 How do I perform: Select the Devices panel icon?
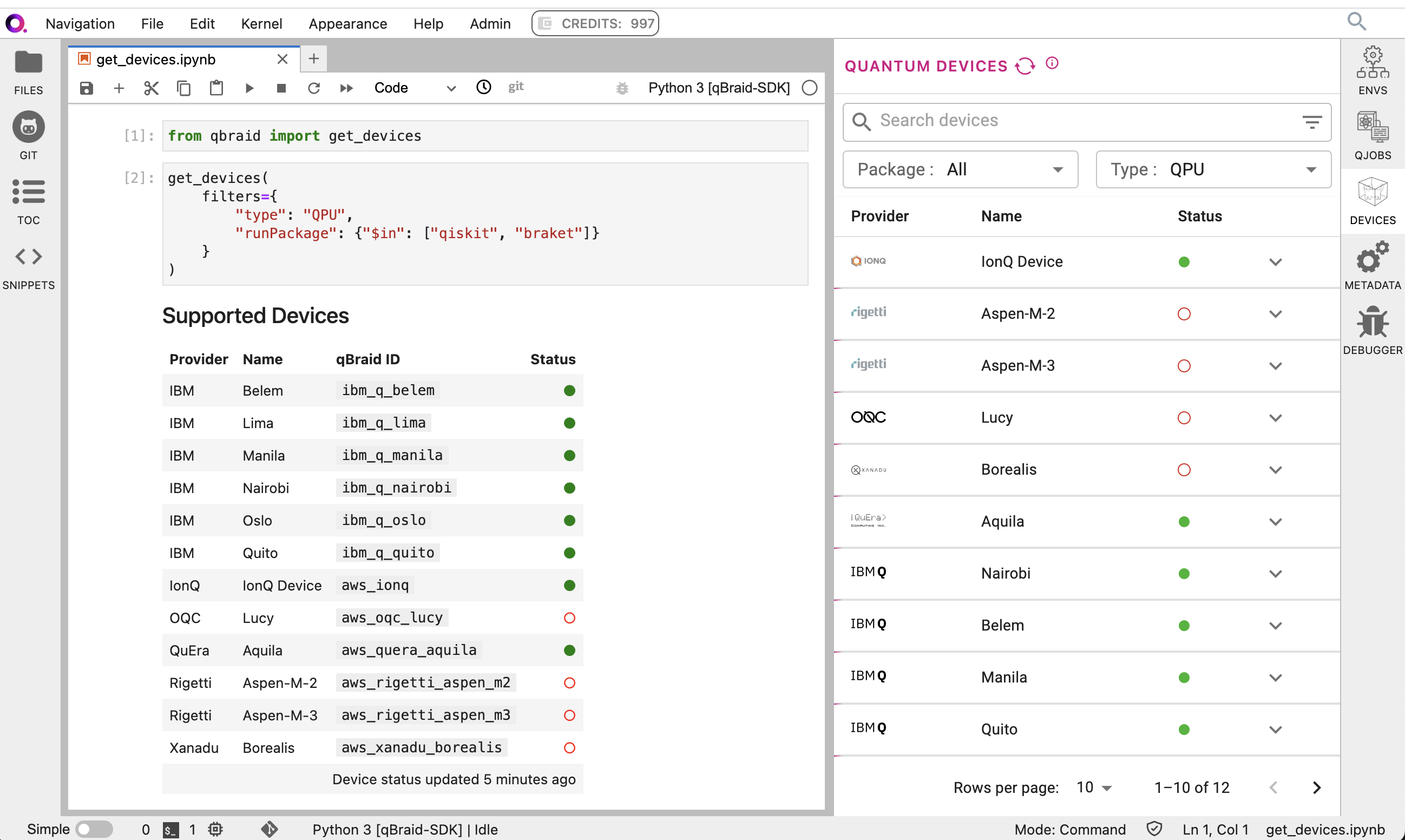1372,201
